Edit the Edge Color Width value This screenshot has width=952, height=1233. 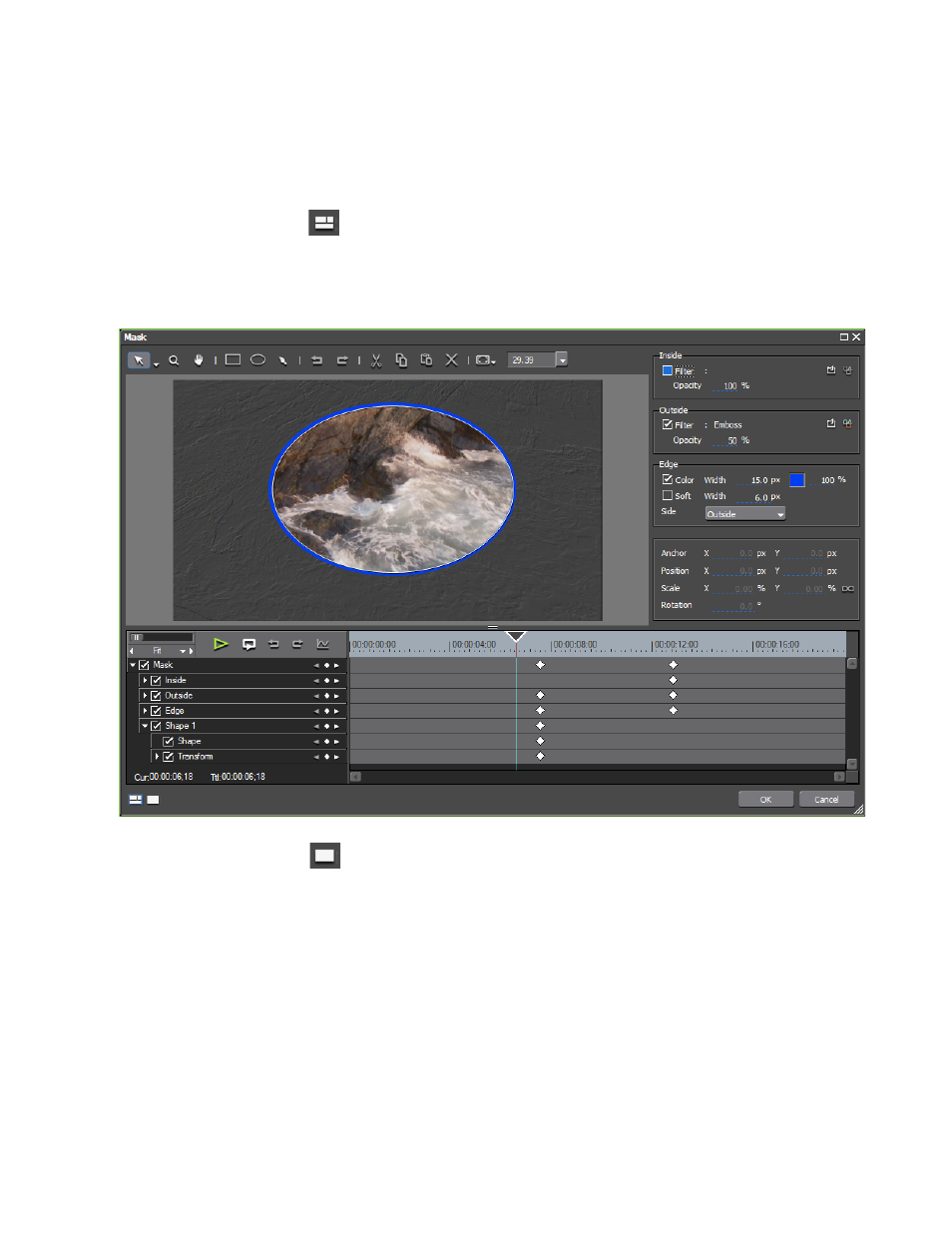pos(754,480)
